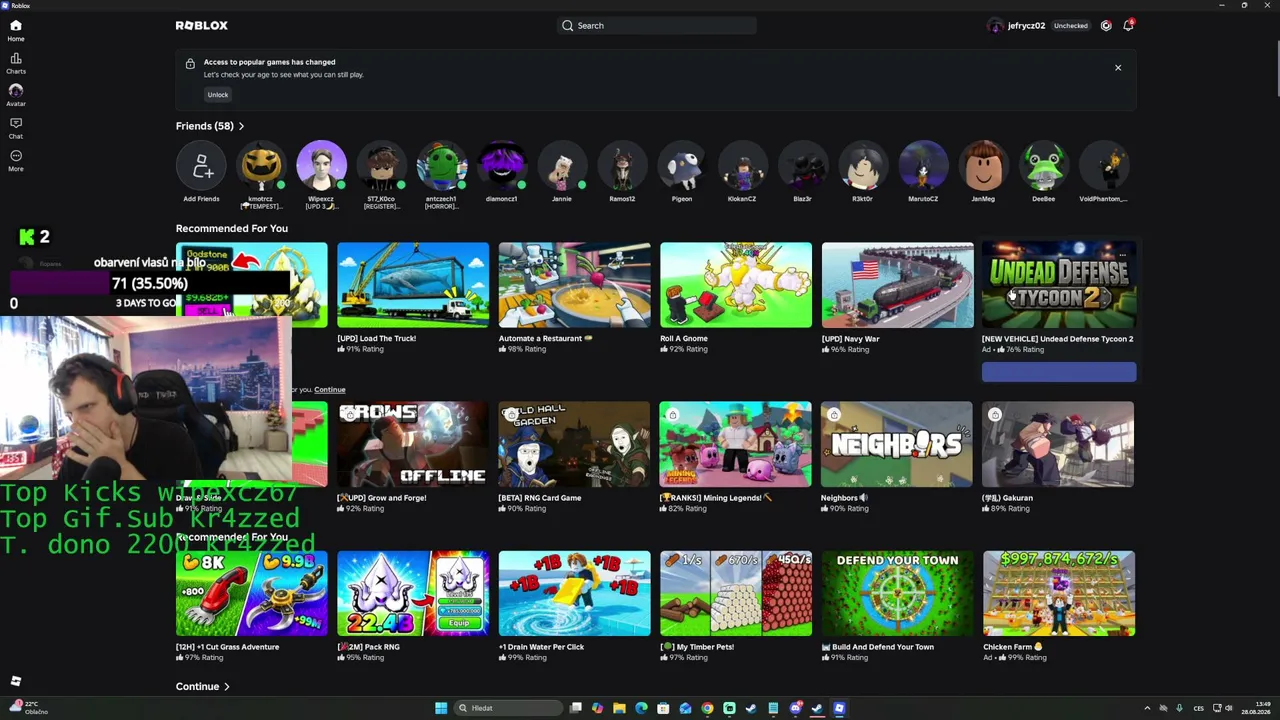Open the Cut Grass Adventure game
This screenshot has height=720, width=1280.
(x=251, y=593)
